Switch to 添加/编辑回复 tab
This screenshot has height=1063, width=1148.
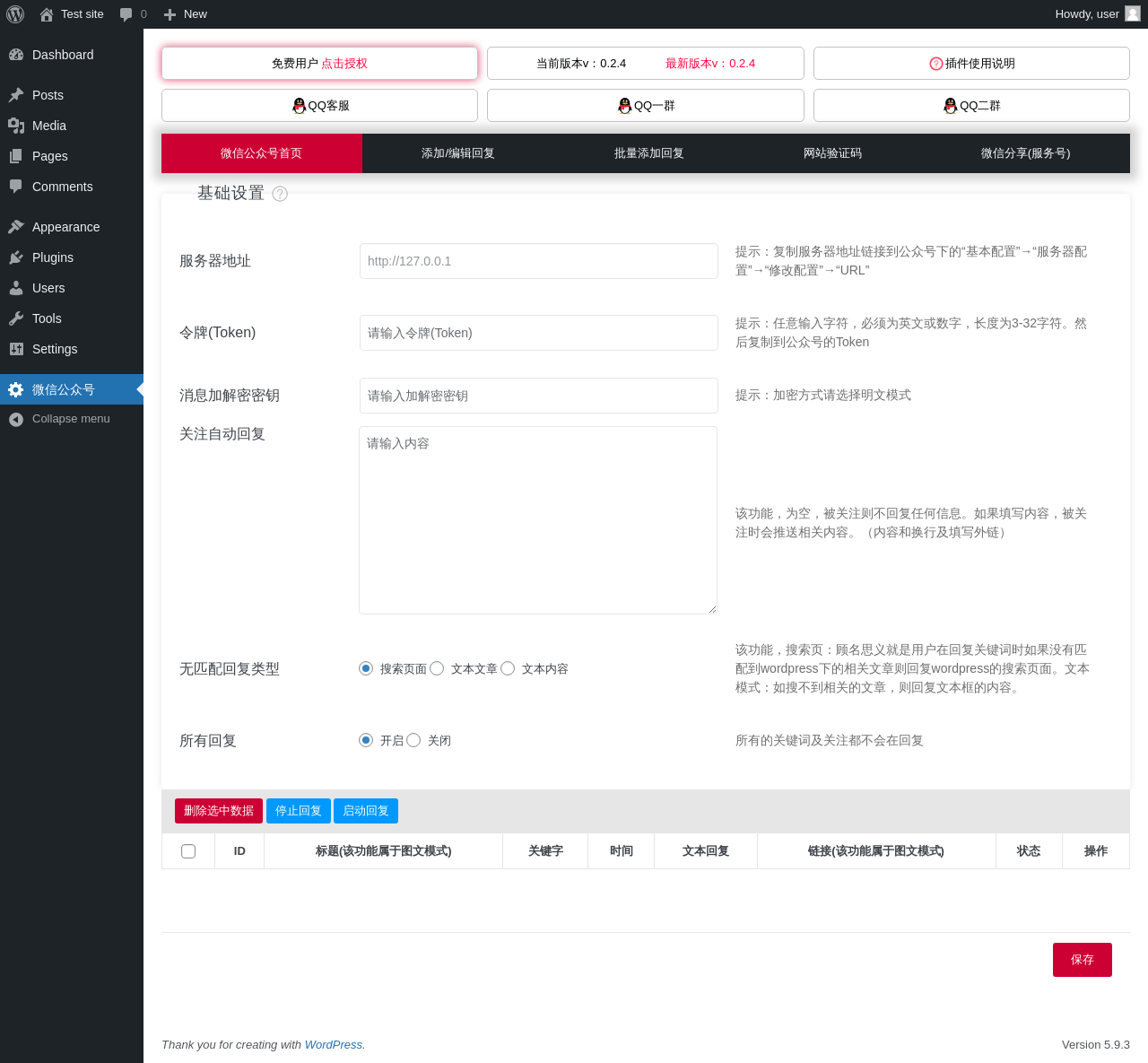pos(458,153)
